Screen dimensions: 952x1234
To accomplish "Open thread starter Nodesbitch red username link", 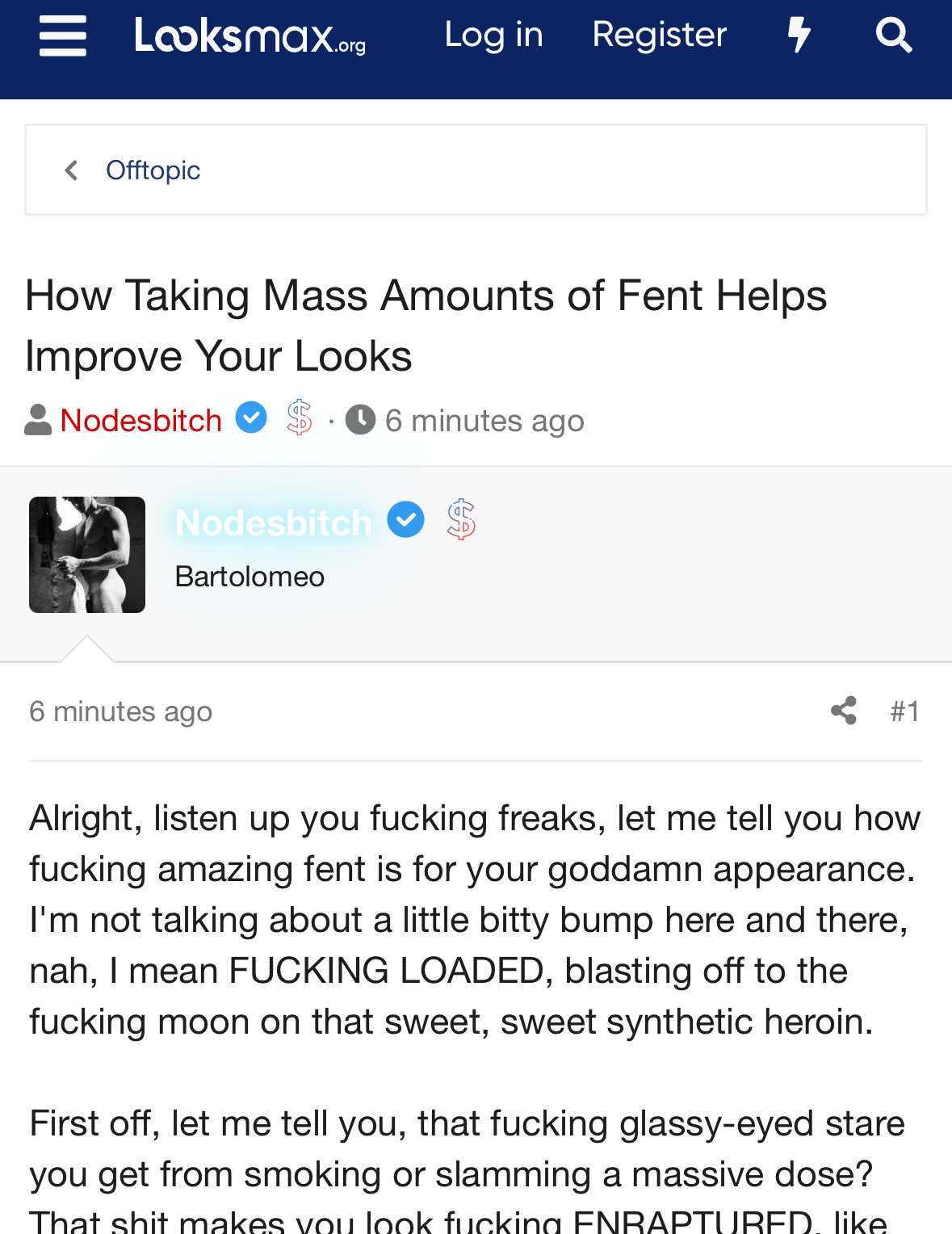I will pos(140,421).
